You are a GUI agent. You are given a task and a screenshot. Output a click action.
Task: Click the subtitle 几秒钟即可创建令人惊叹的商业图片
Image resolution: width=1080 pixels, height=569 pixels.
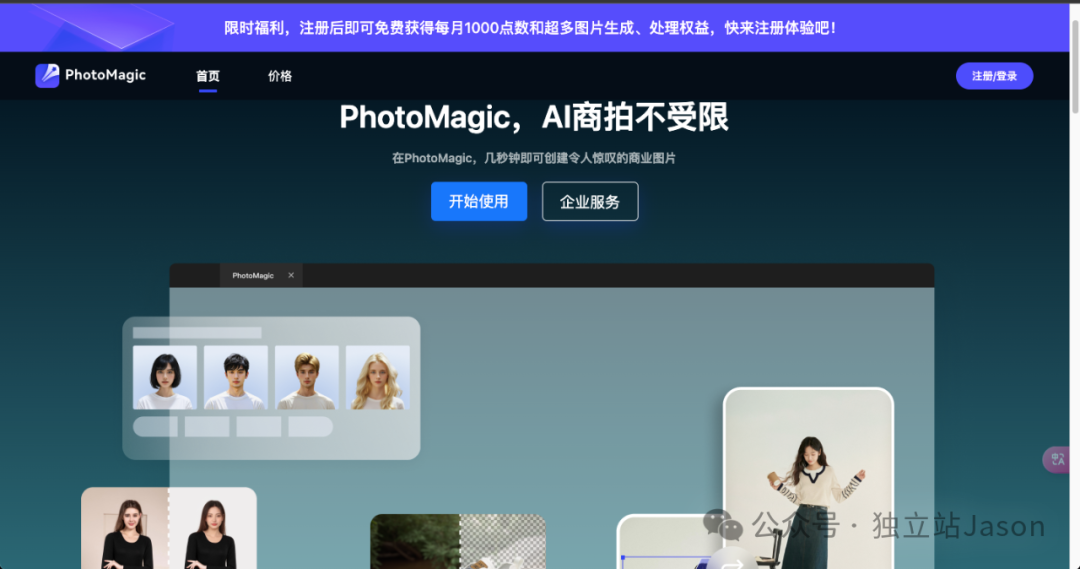click(534, 158)
